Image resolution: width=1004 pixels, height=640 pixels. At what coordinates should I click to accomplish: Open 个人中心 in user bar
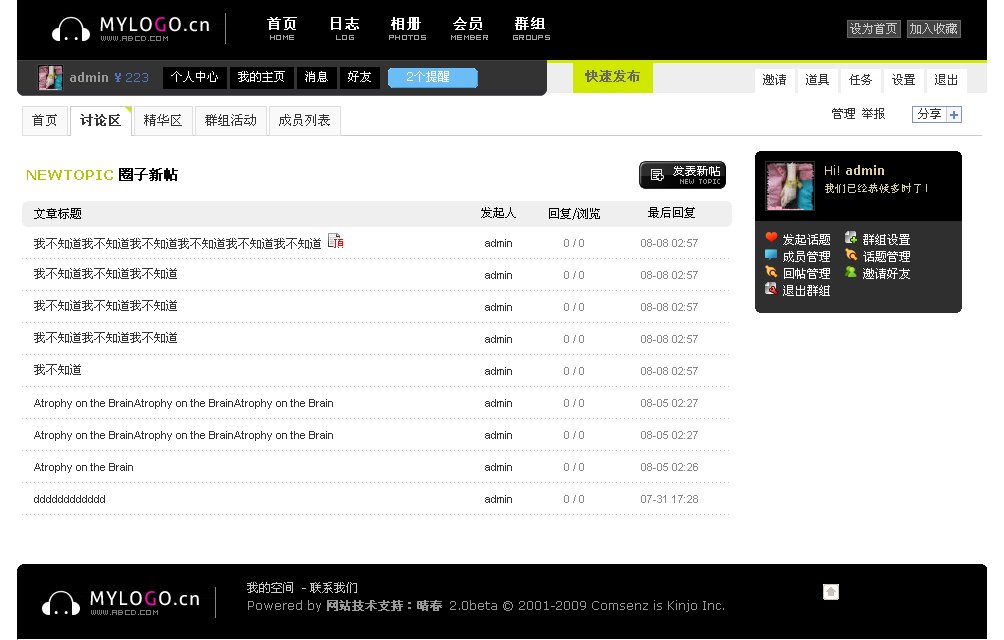click(194, 77)
